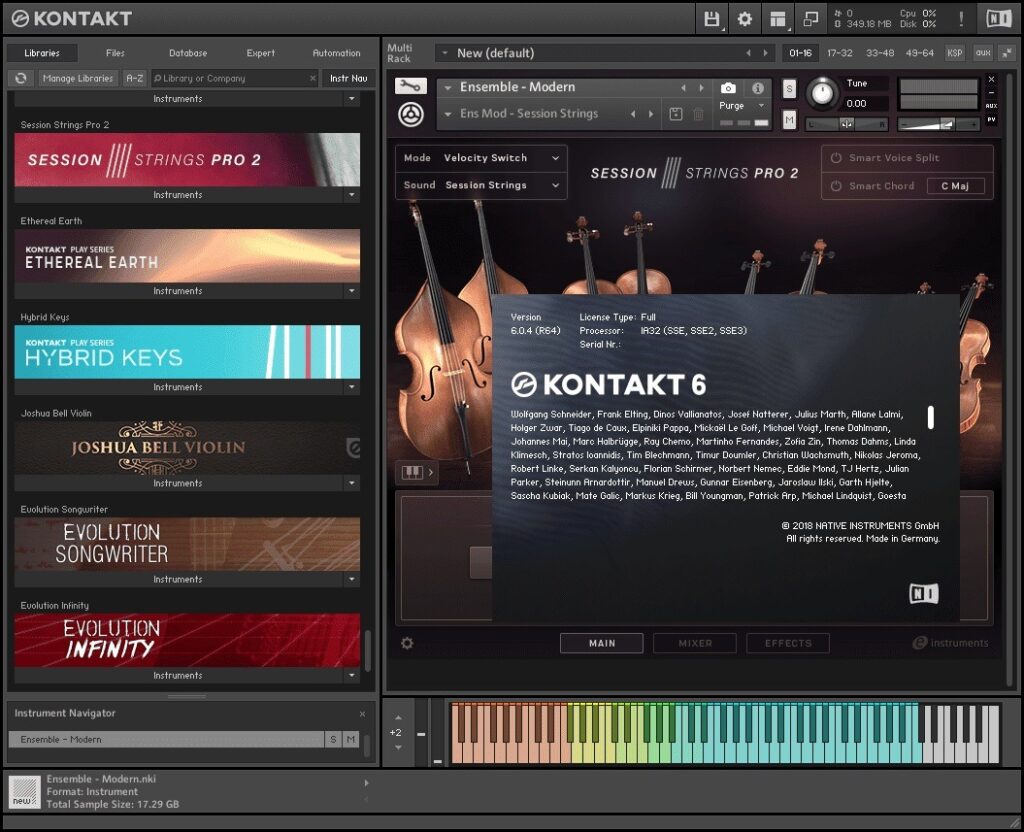Click the instrument volume slider

[x=938, y=124]
